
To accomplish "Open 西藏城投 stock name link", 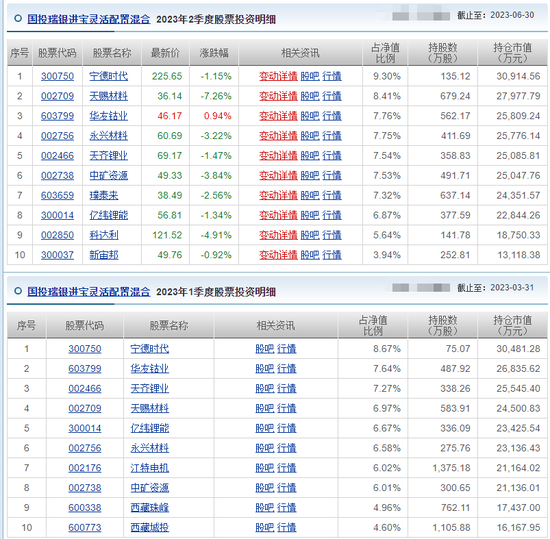I will [x=150, y=528].
